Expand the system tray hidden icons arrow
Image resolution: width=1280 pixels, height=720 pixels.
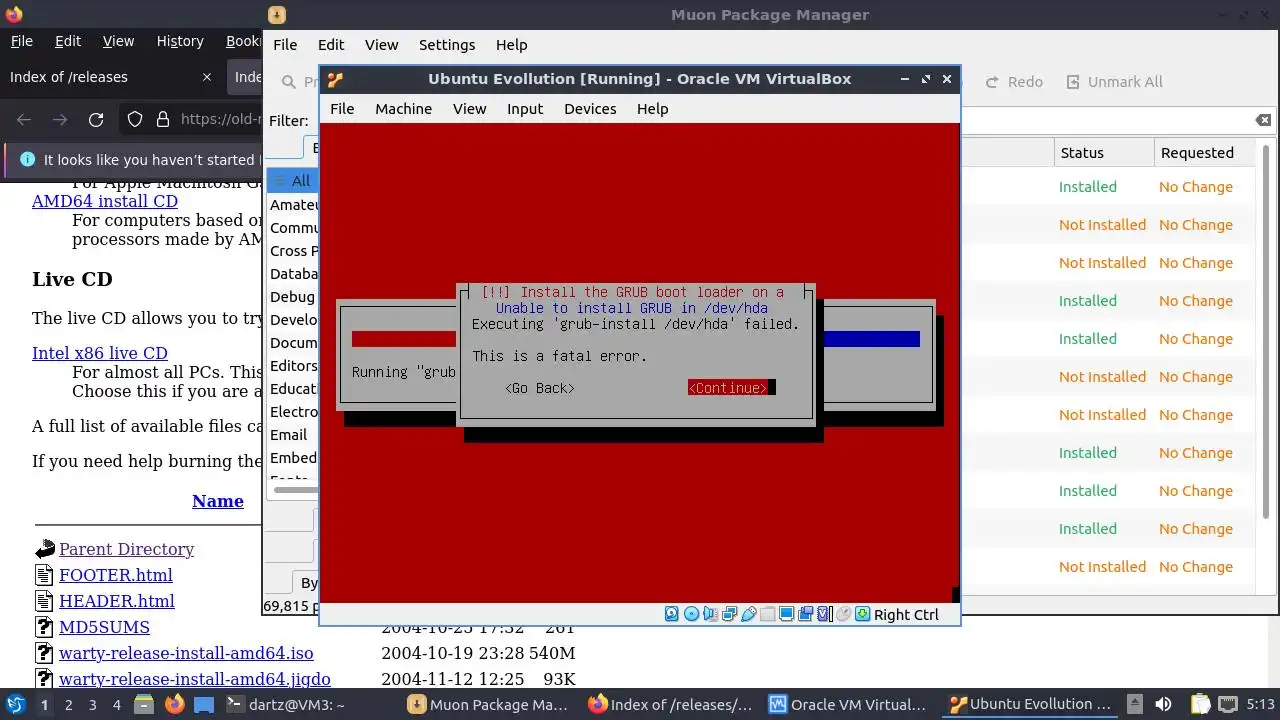(x=1135, y=704)
